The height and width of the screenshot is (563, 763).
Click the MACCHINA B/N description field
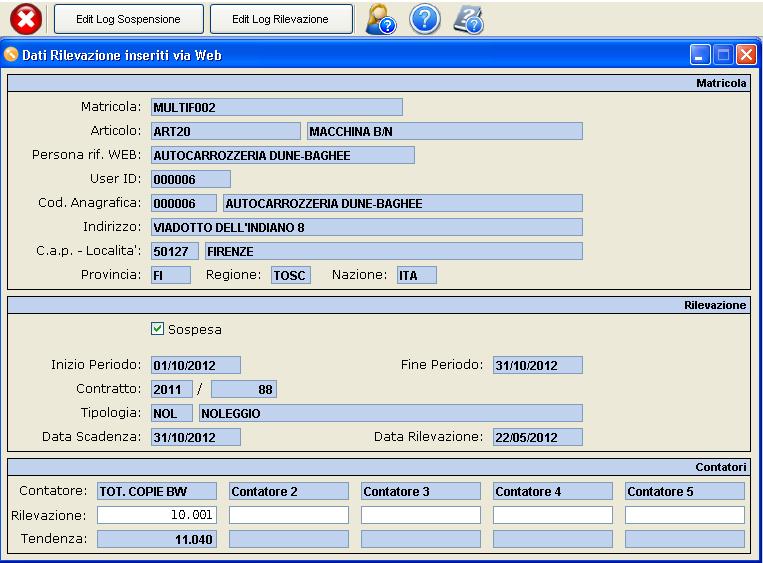(445, 131)
